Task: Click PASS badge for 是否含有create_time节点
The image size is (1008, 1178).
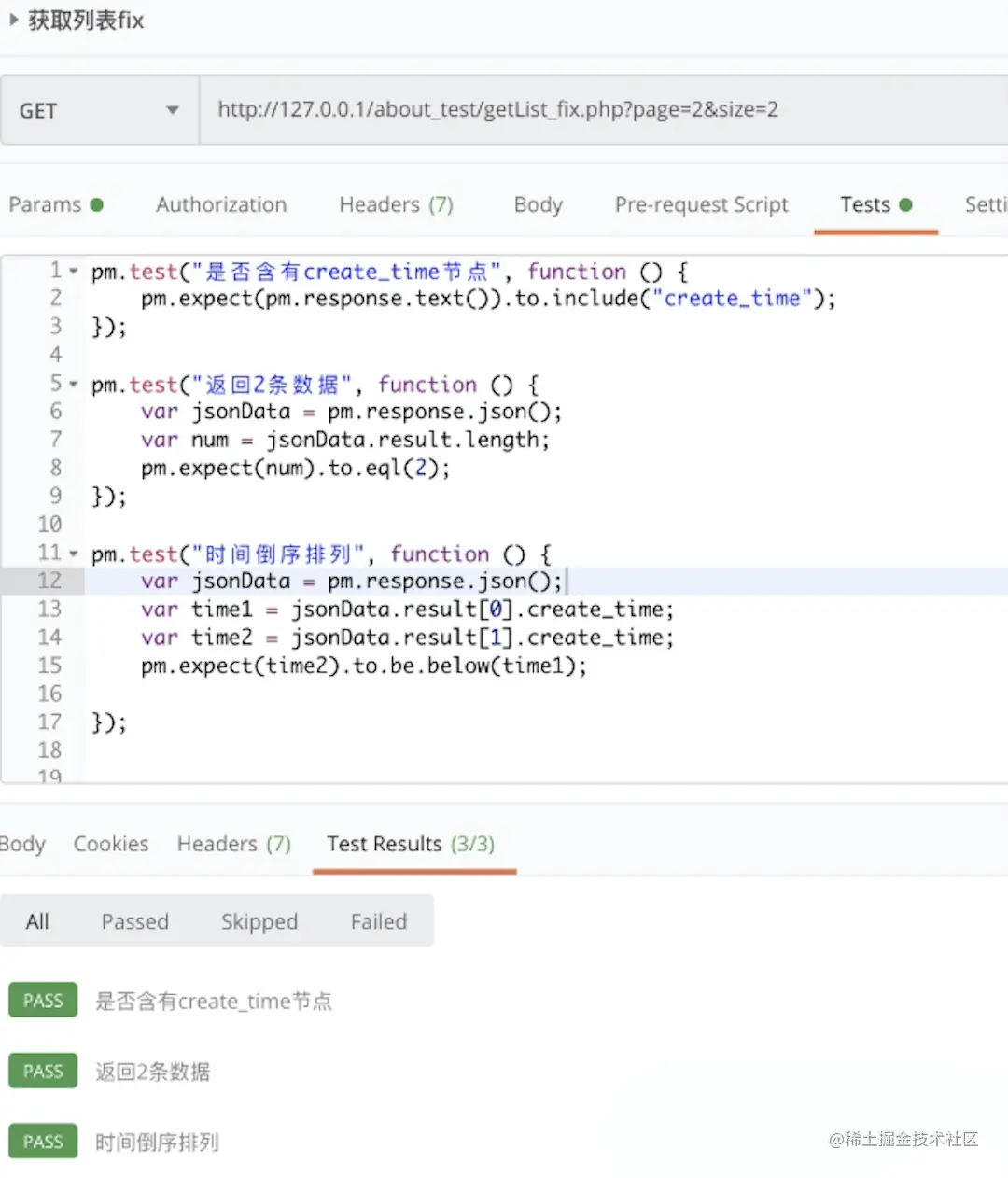Action: coord(43,1001)
